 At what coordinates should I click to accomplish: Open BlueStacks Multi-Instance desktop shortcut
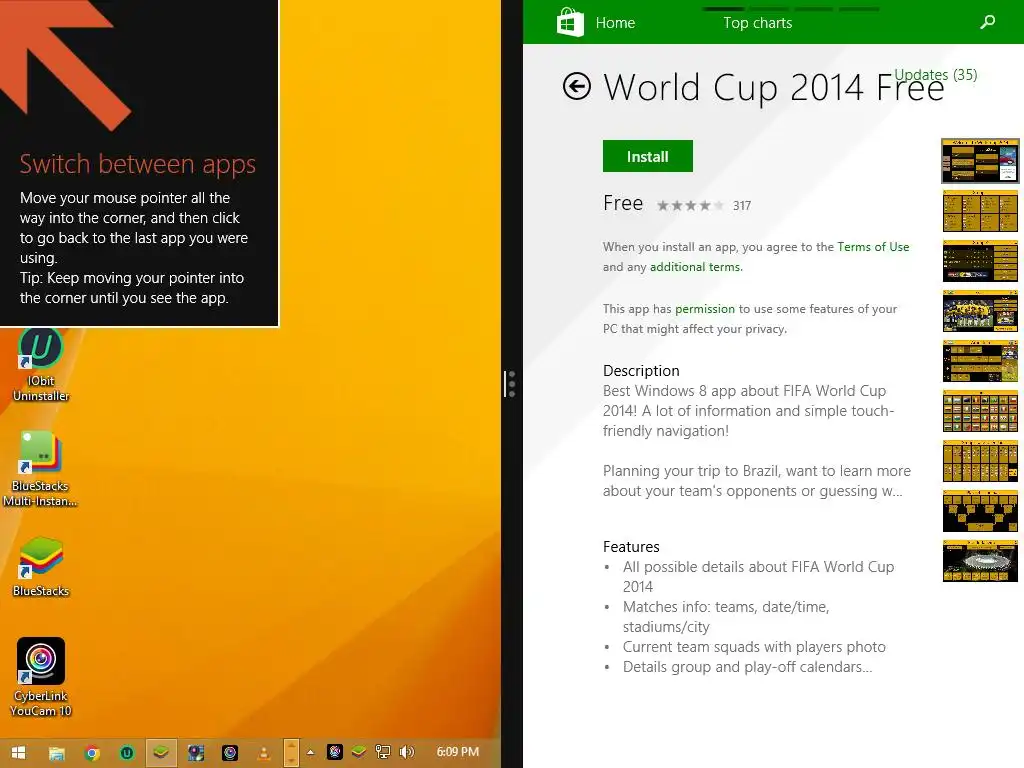click(x=40, y=468)
